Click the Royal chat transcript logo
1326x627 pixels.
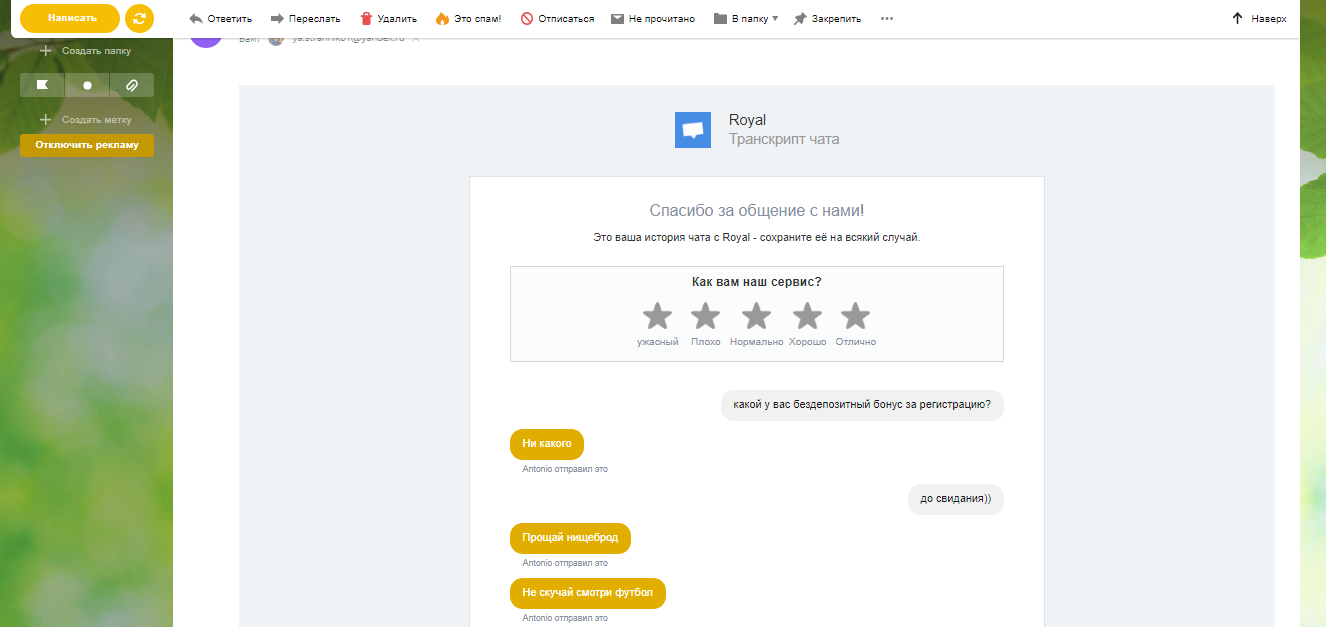693,130
